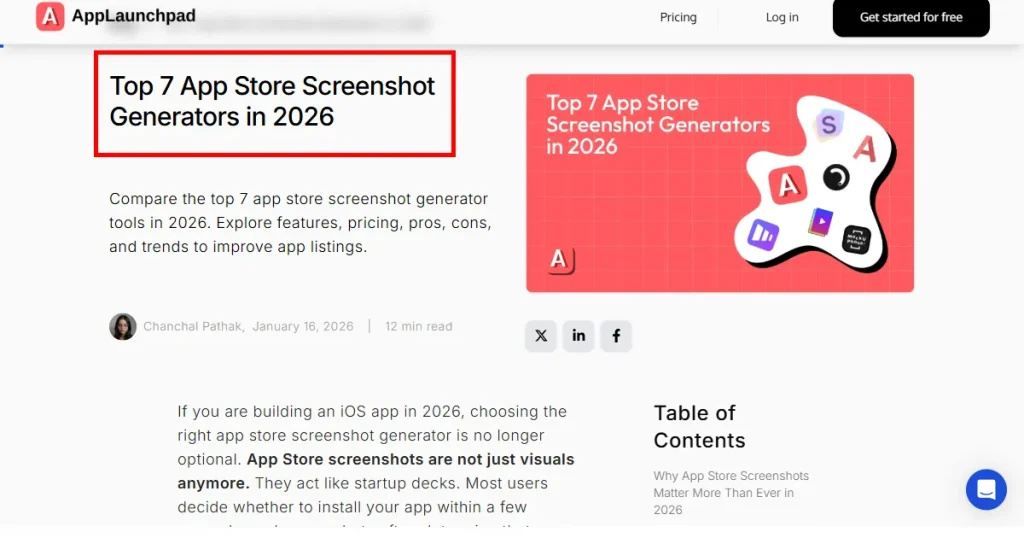Image resolution: width=1024 pixels, height=538 pixels.
Task: Click the date January 16, 2026
Action: coord(302,326)
